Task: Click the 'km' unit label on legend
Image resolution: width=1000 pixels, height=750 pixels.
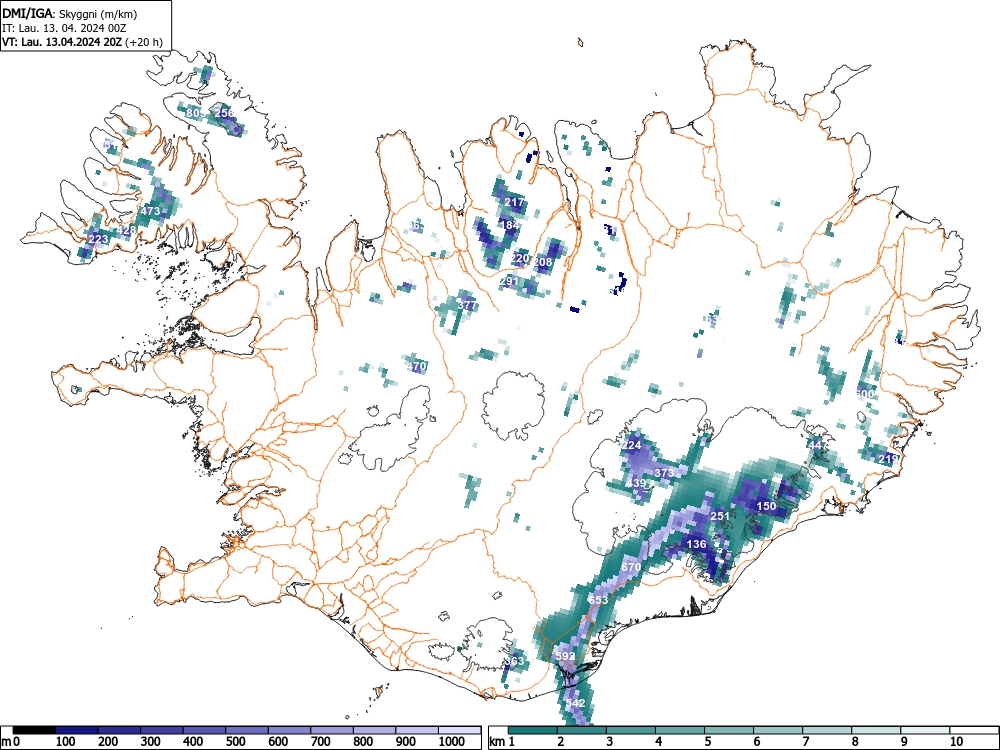Action: click(x=497, y=742)
